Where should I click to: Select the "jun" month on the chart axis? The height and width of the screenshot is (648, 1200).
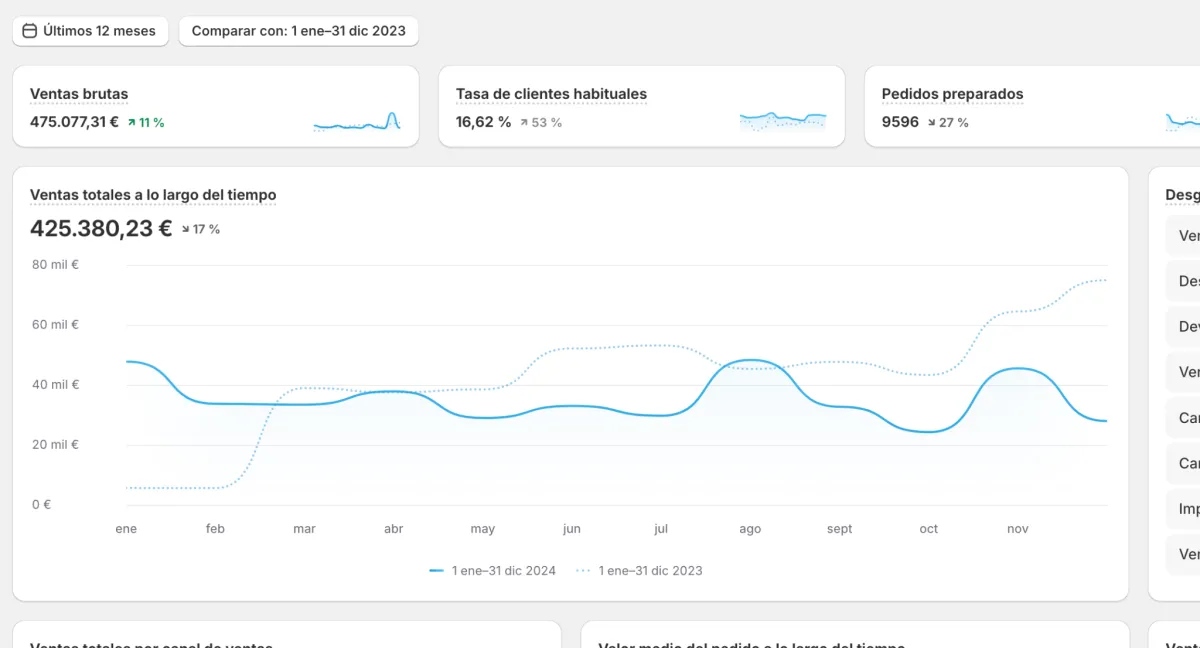[572, 529]
